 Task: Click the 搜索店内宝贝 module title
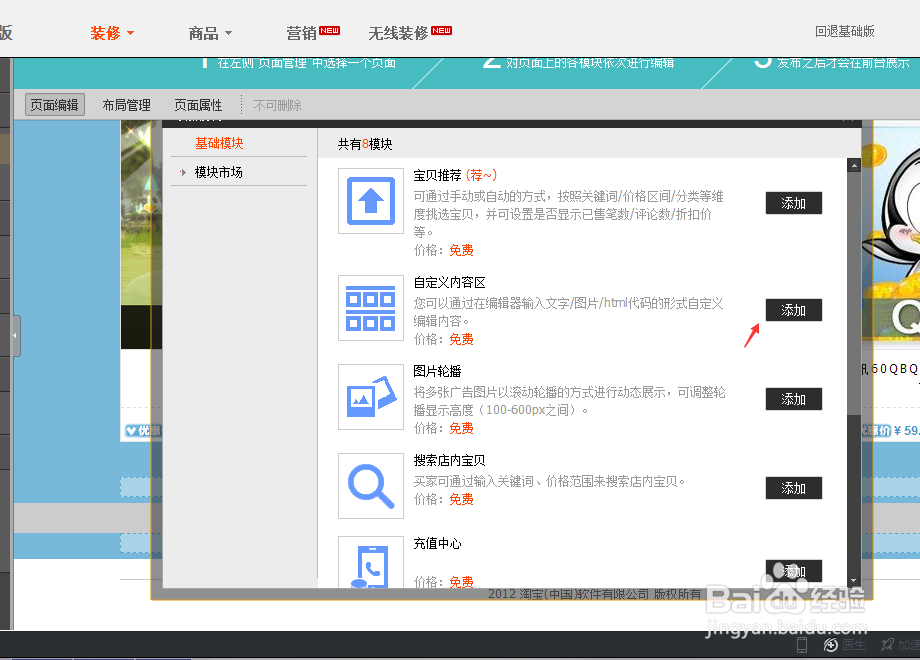click(x=449, y=461)
